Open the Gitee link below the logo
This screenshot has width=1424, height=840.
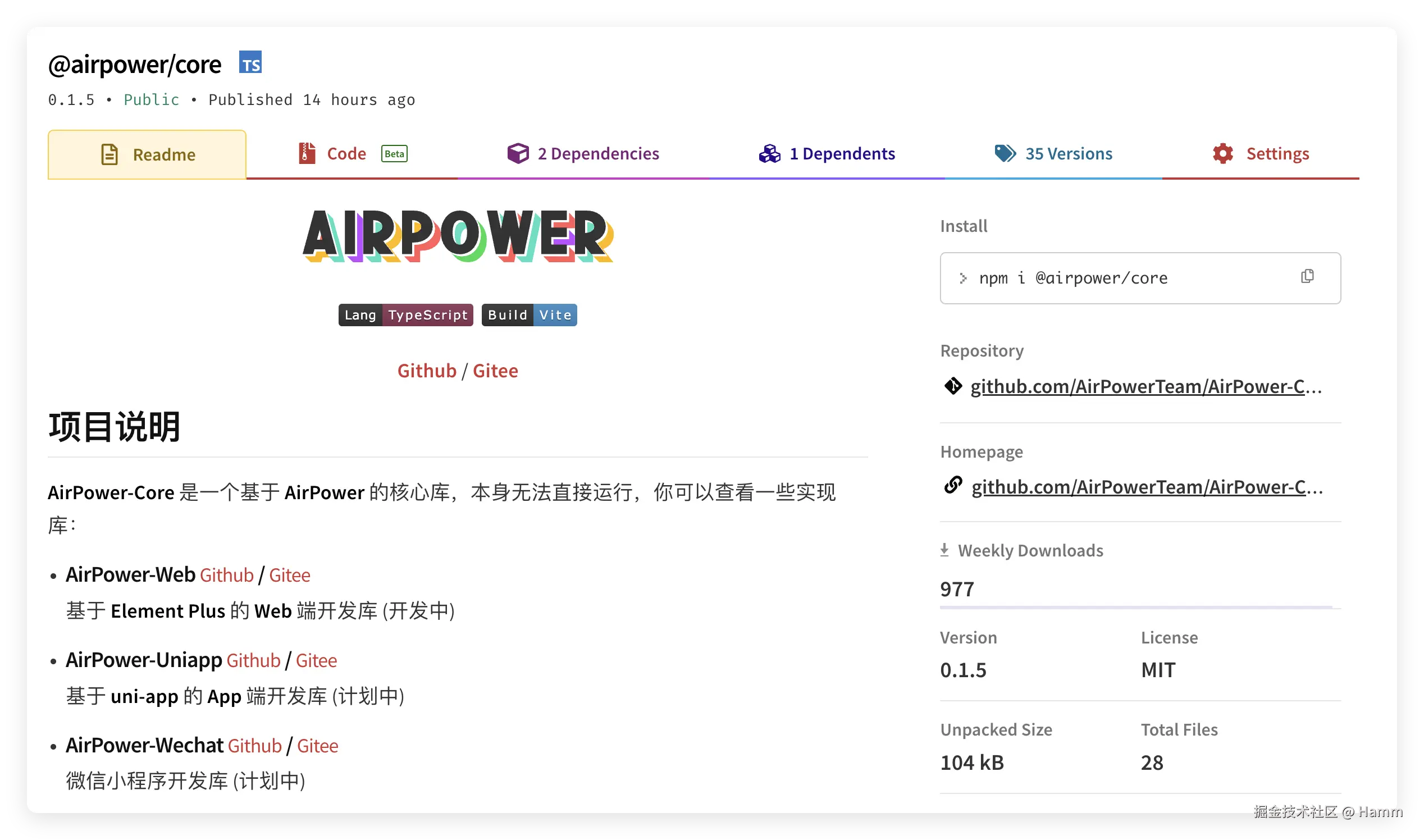point(495,370)
